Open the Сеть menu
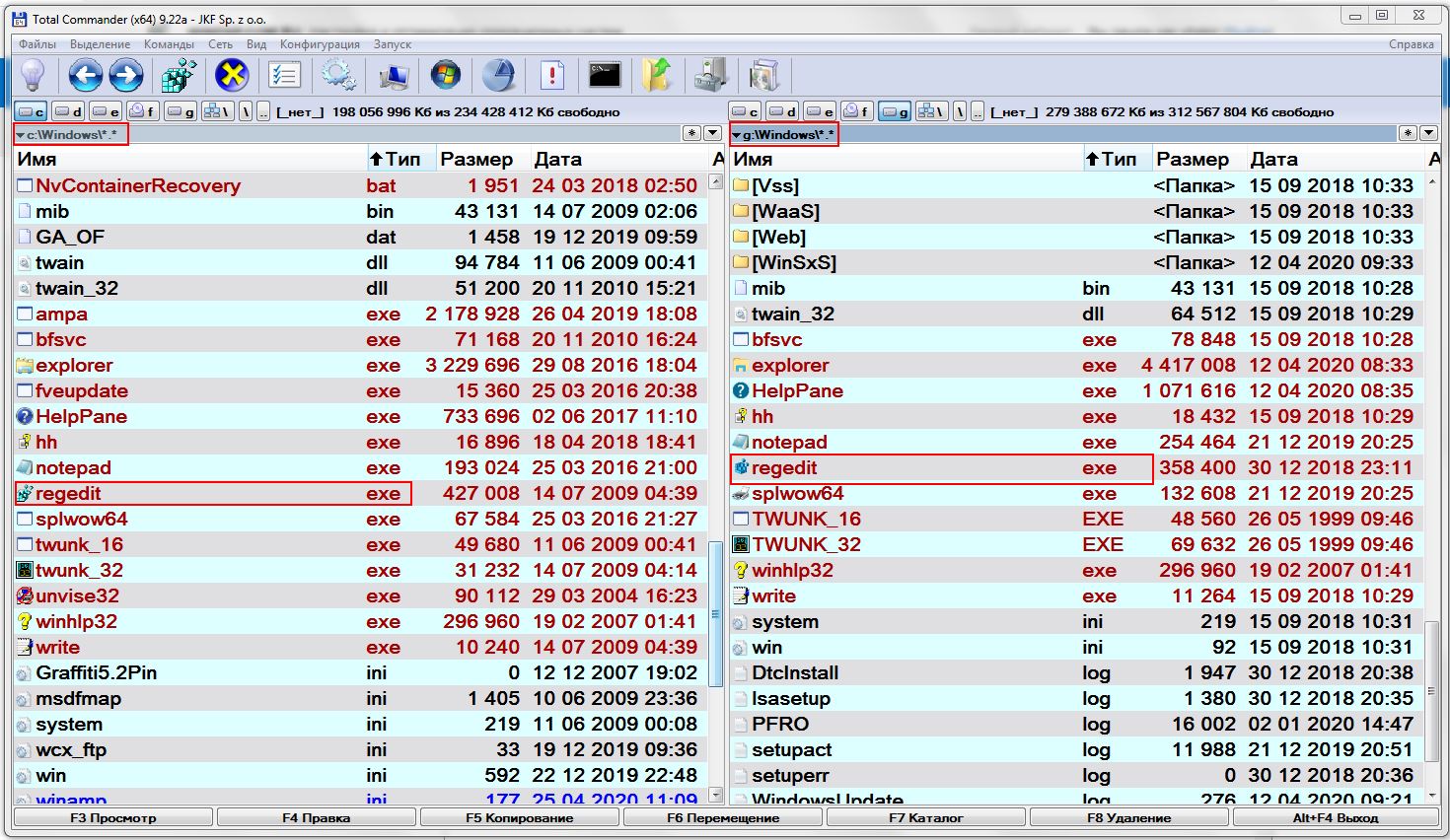Image resolution: width=1450 pixels, height=840 pixels. point(220,44)
